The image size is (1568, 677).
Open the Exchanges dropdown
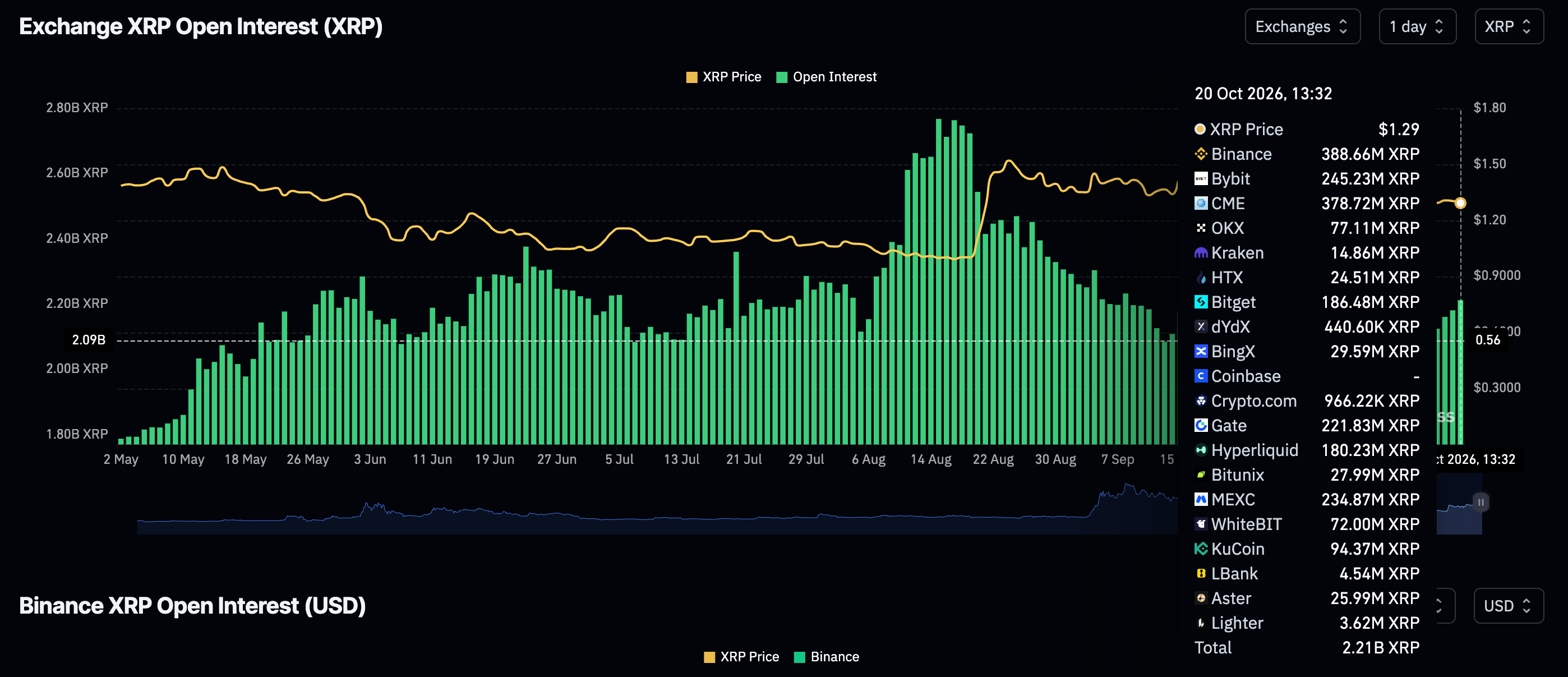1302,27
